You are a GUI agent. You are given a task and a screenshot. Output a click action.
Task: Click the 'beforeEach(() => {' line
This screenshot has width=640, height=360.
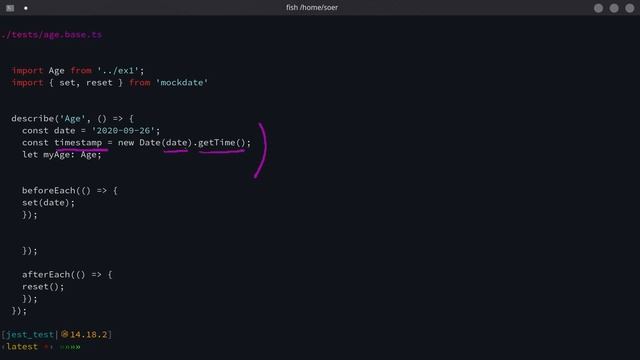tap(70, 190)
